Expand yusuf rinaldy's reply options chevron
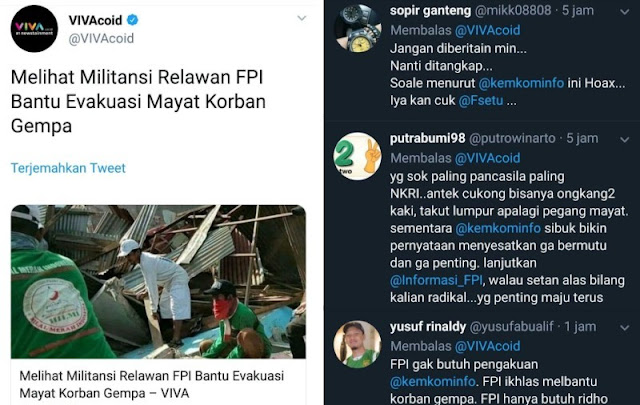The image size is (640, 405). [624, 328]
